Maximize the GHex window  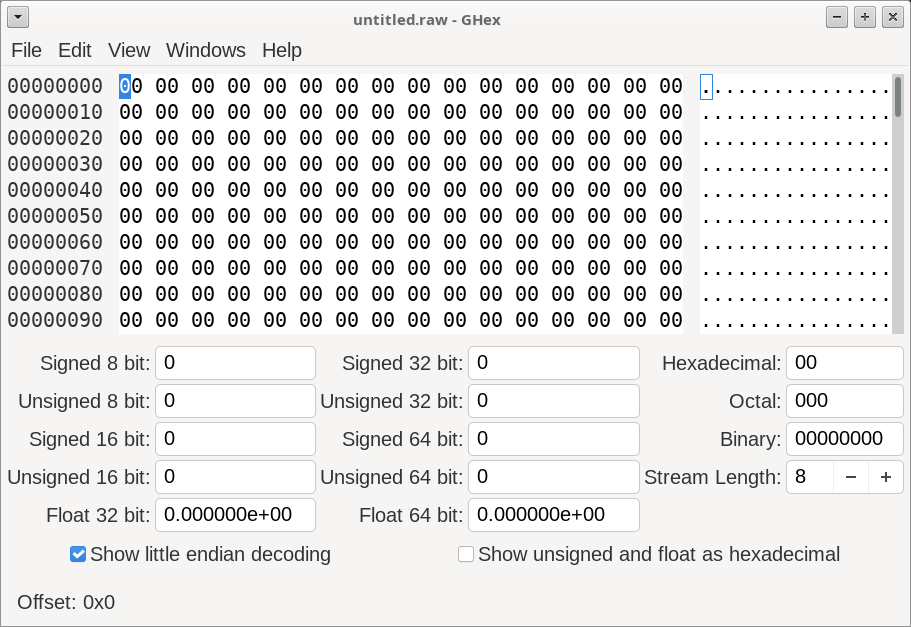865,17
